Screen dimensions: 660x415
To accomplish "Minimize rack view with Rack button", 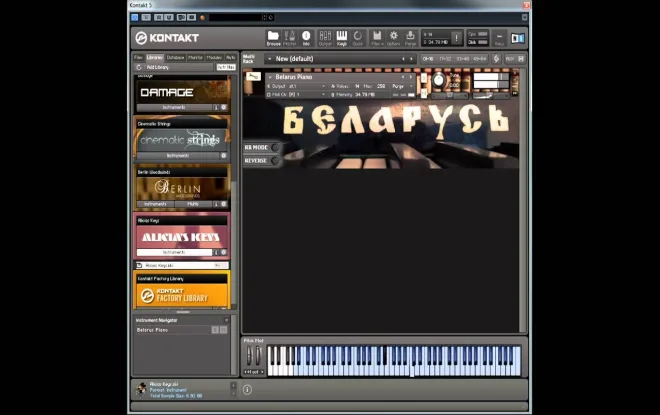I will coord(499,38).
